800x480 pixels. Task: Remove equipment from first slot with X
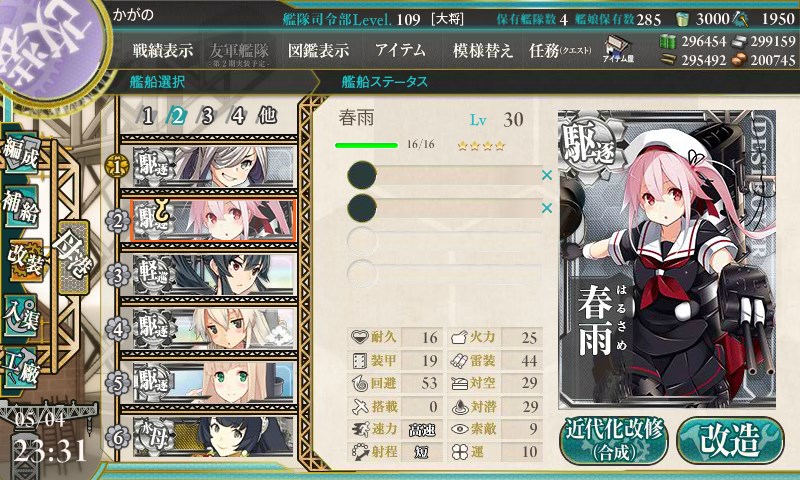click(x=547, y=175)
